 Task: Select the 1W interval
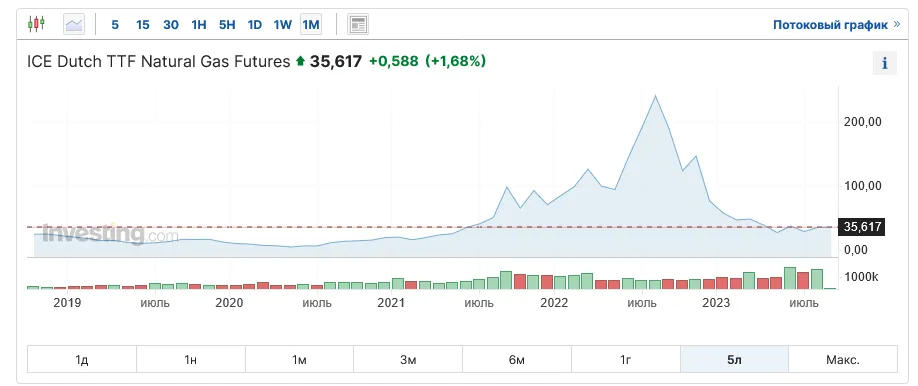282,24
